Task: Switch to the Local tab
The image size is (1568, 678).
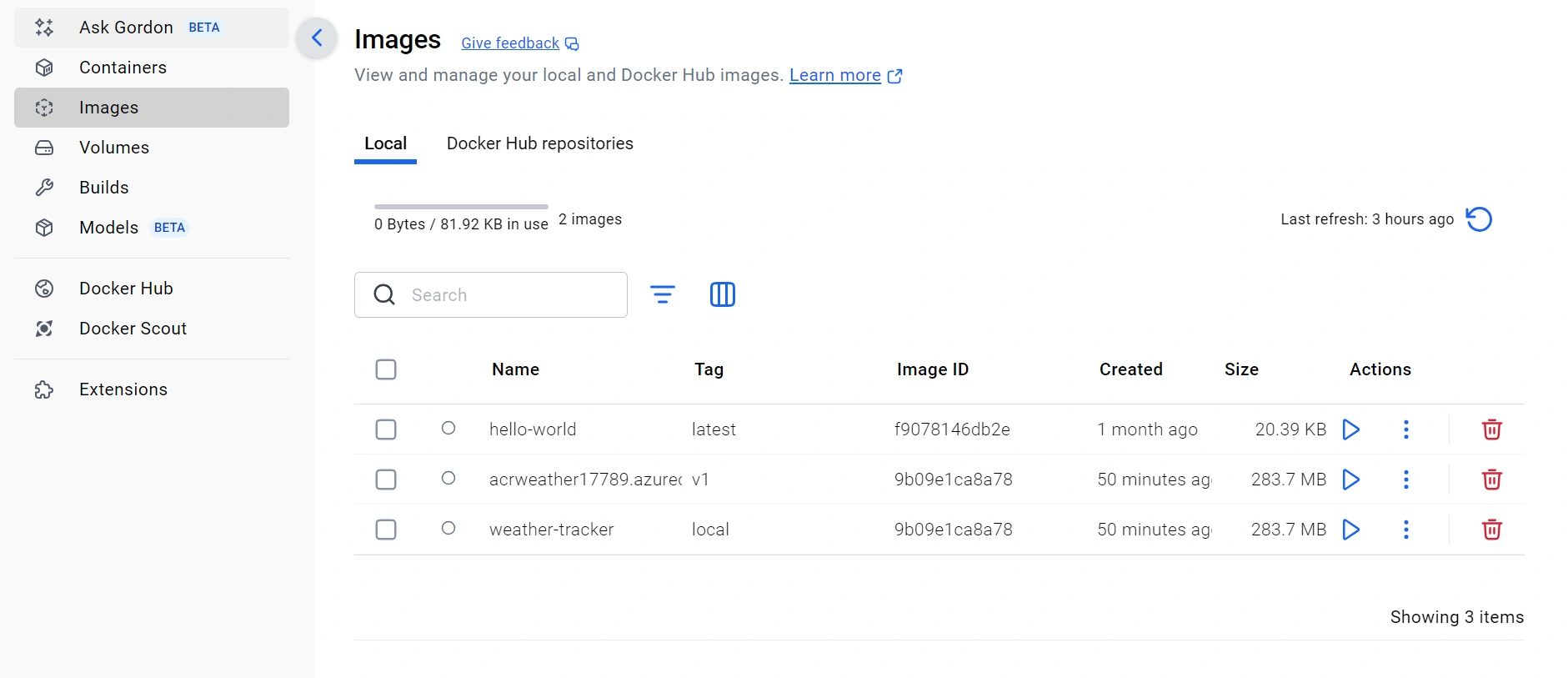Action: tap(385, 143)
